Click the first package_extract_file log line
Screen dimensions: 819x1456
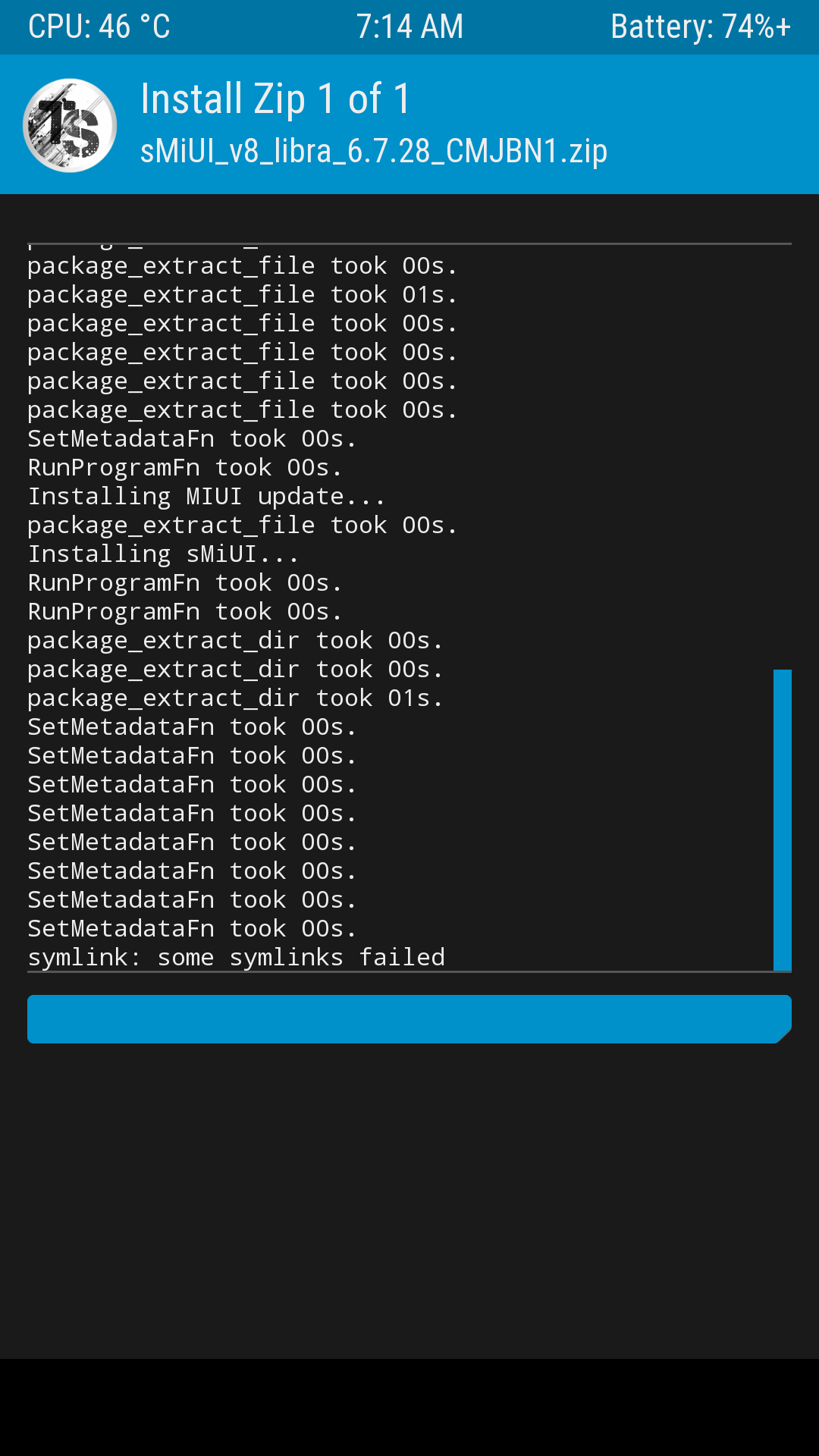pyautogui.click(x=243, y=265)
